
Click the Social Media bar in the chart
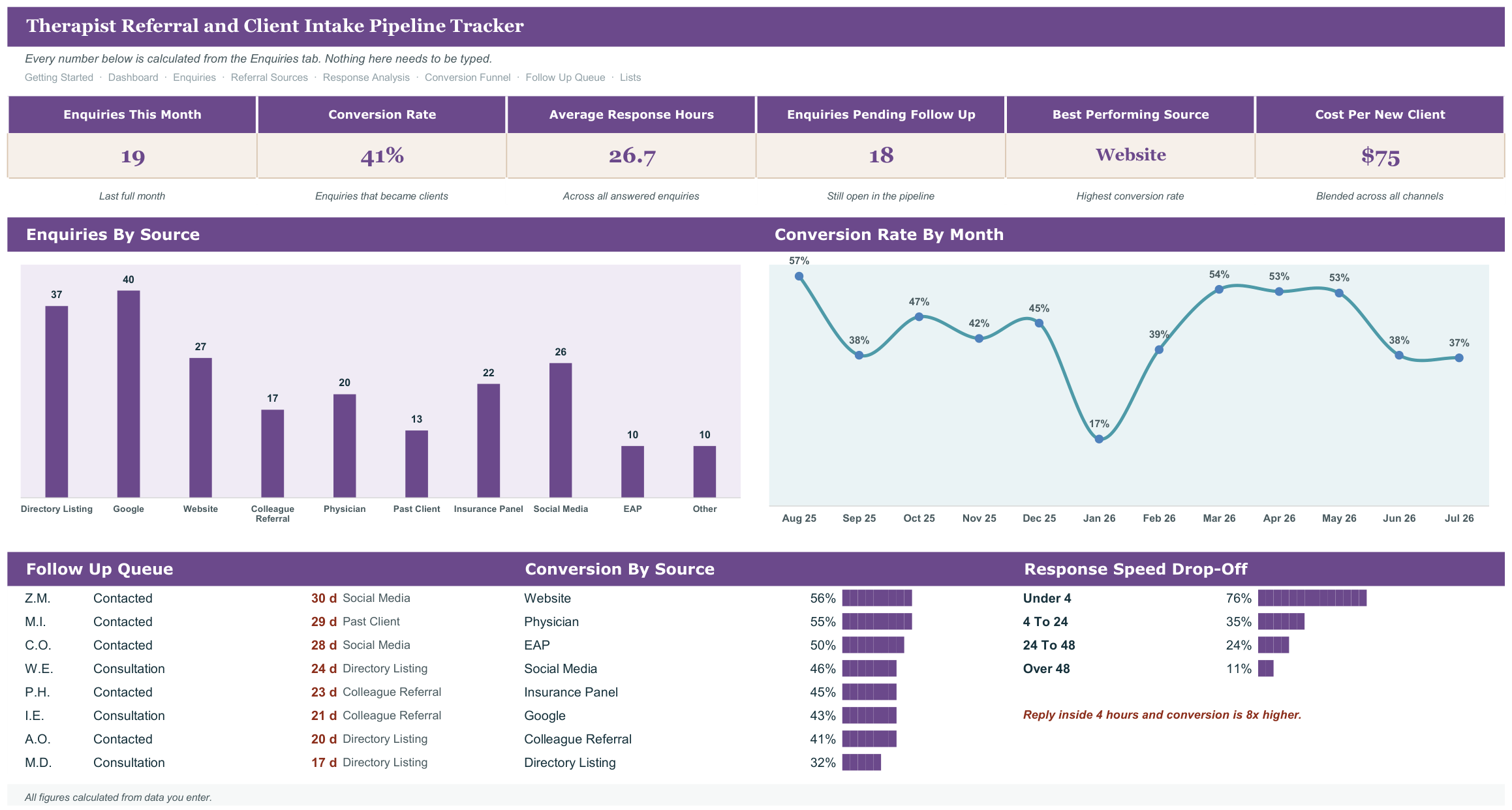(x=561, y=430)
